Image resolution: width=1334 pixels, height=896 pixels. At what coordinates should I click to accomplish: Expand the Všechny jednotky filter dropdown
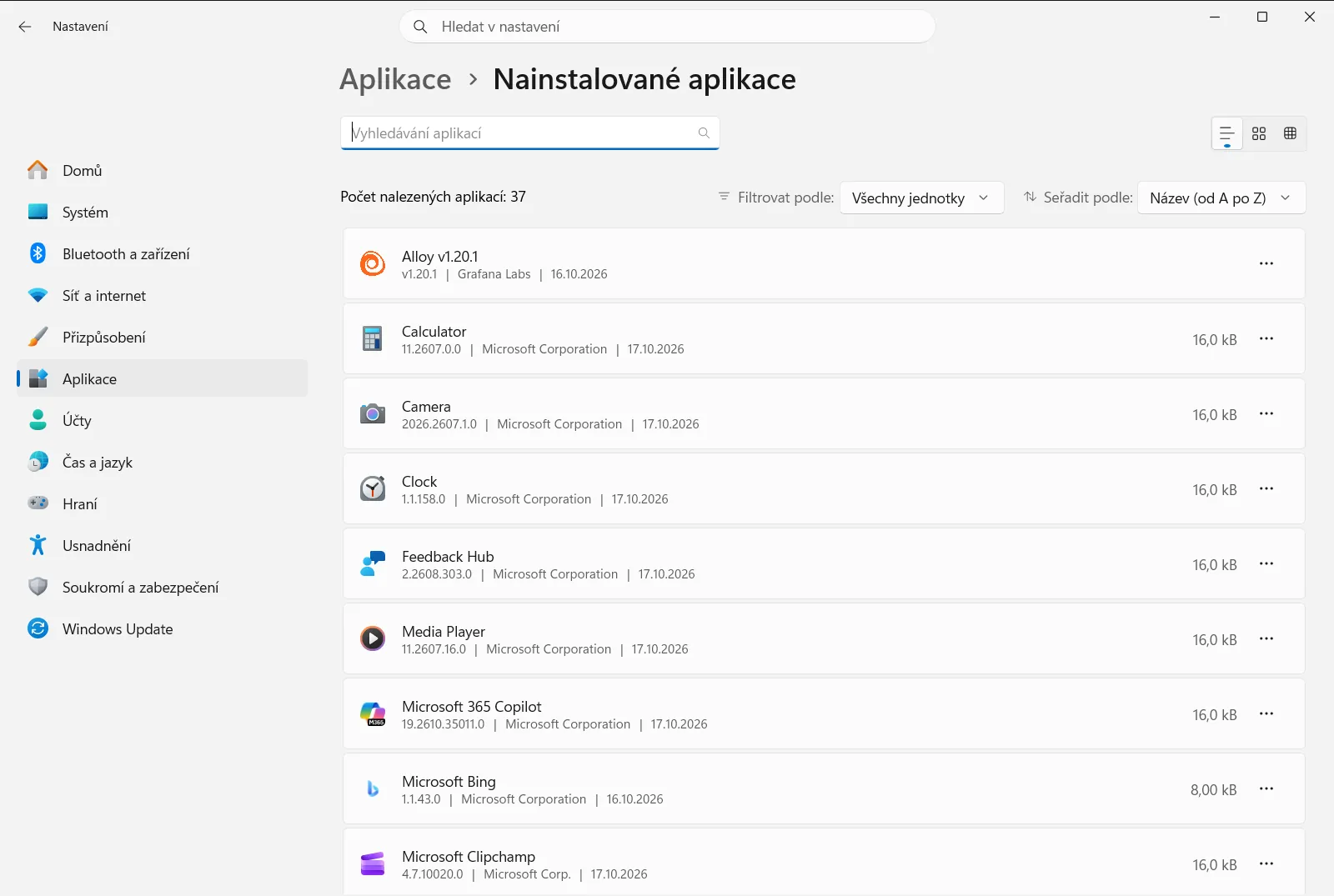coord(921,198)
